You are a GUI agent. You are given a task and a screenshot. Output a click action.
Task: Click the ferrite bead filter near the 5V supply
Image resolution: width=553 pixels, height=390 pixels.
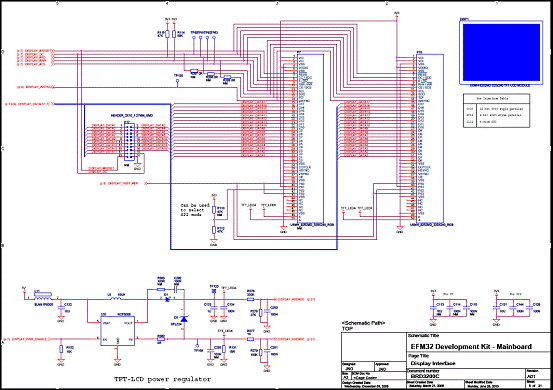(x=43, y=296)
